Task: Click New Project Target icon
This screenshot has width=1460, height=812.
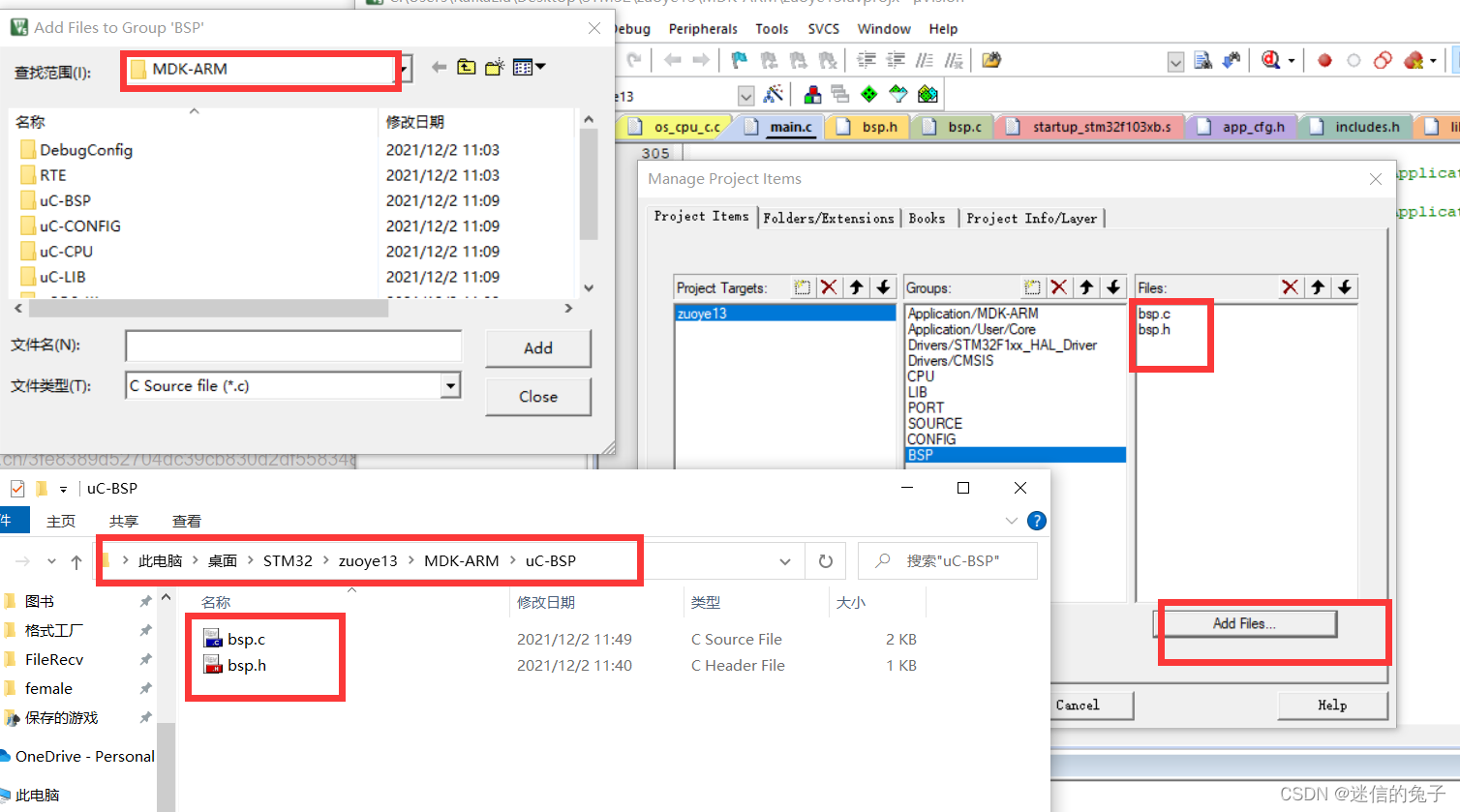Action: pos(802,287)
